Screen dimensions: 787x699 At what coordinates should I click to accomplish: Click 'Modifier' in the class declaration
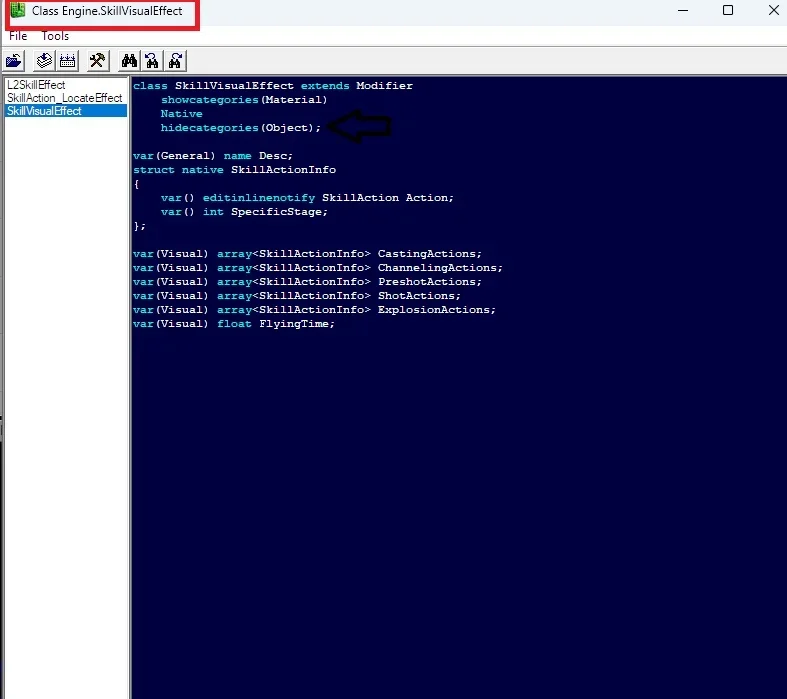coord(384,85)
